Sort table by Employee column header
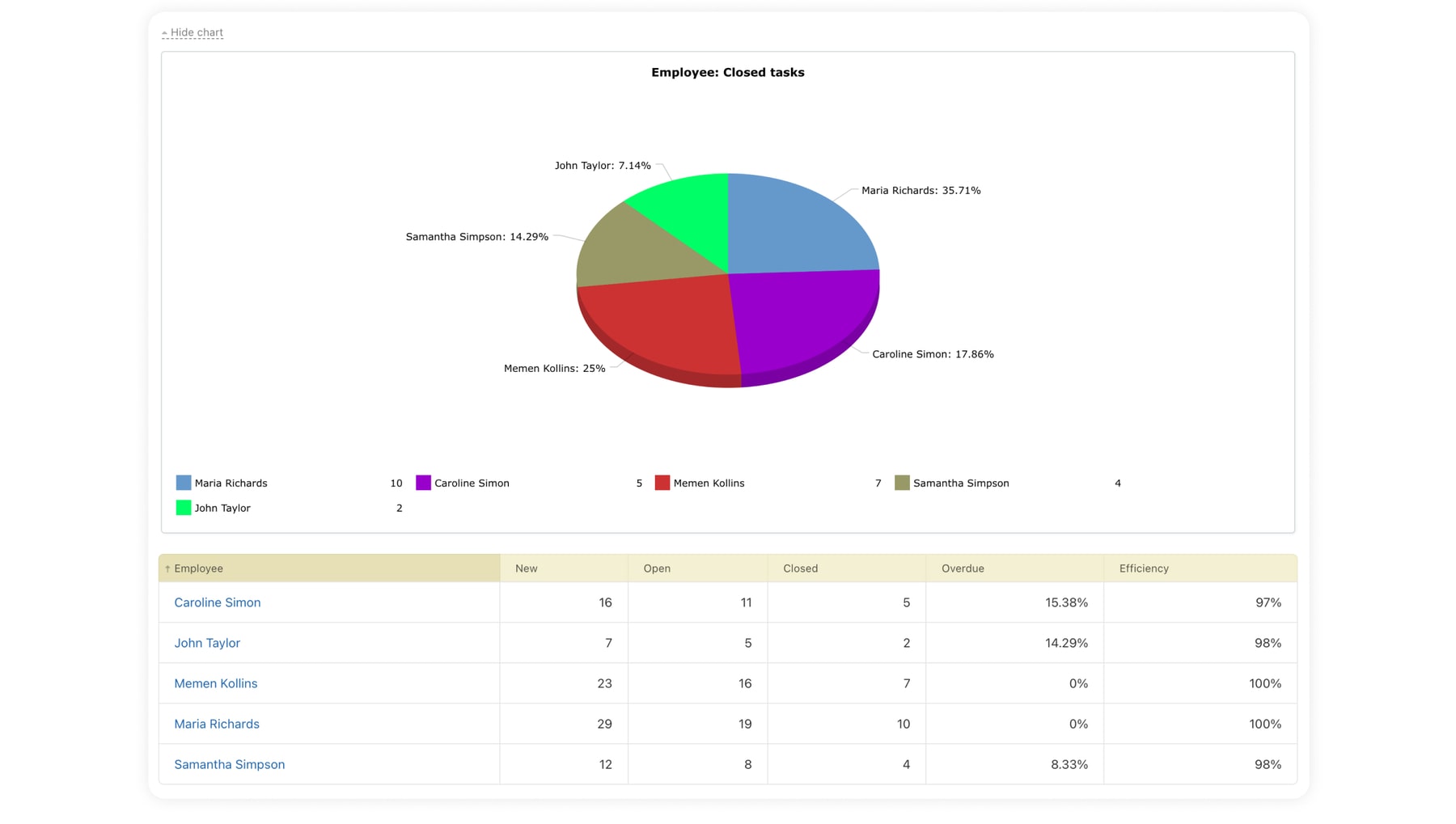The height and width of the screenshot is (824, 1456). (199, 568)
